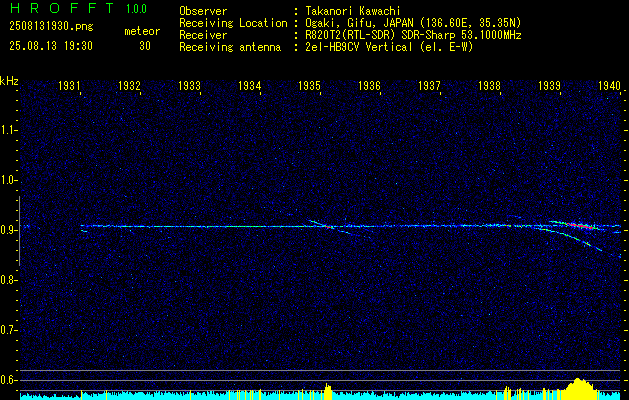Screen dimensions: 629x400
Task: Click the red meteor echo near 1939
Action: [x=581, y=226]
